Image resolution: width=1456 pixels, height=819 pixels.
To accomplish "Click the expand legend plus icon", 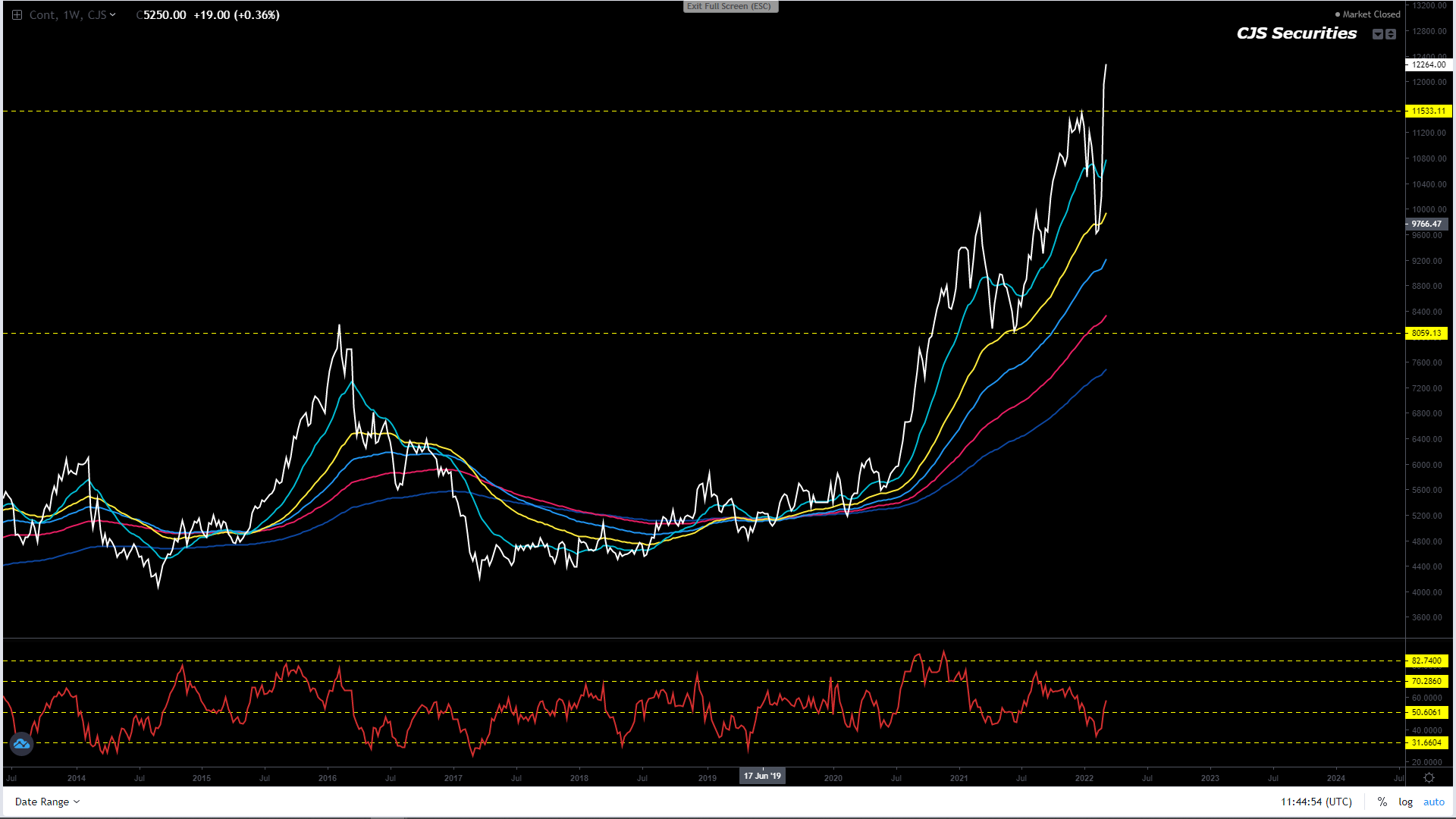I will pyautogui.click(x=17, y=15).
